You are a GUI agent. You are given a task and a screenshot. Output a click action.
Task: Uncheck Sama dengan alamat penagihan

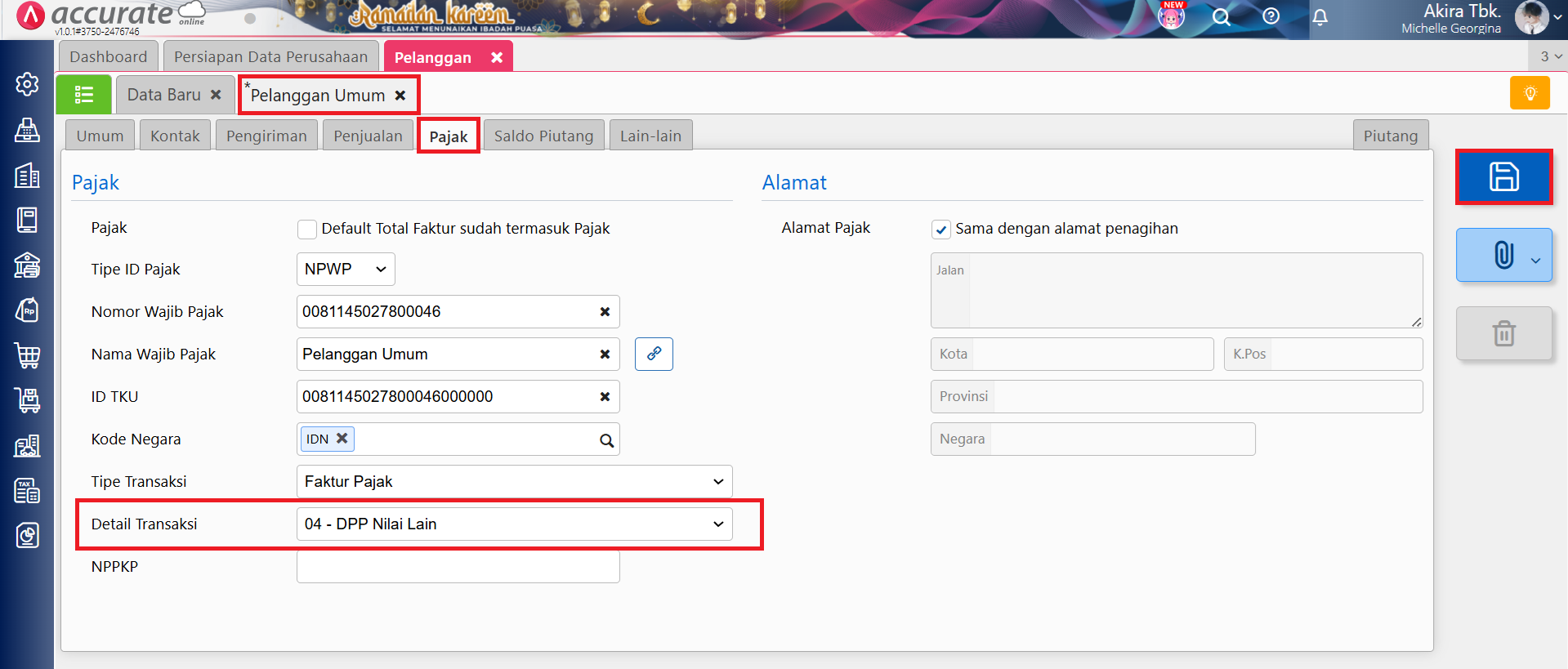941,230
